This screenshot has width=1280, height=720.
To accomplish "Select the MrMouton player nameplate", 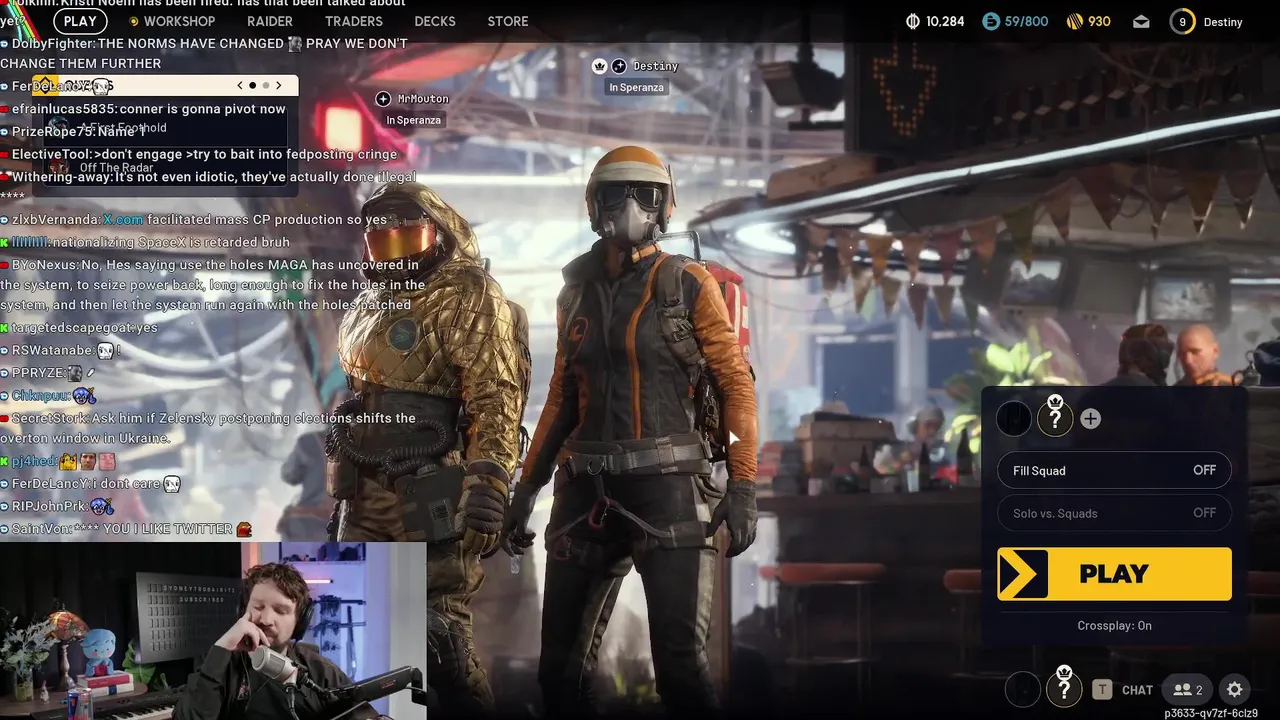I will tap(423, 99).
